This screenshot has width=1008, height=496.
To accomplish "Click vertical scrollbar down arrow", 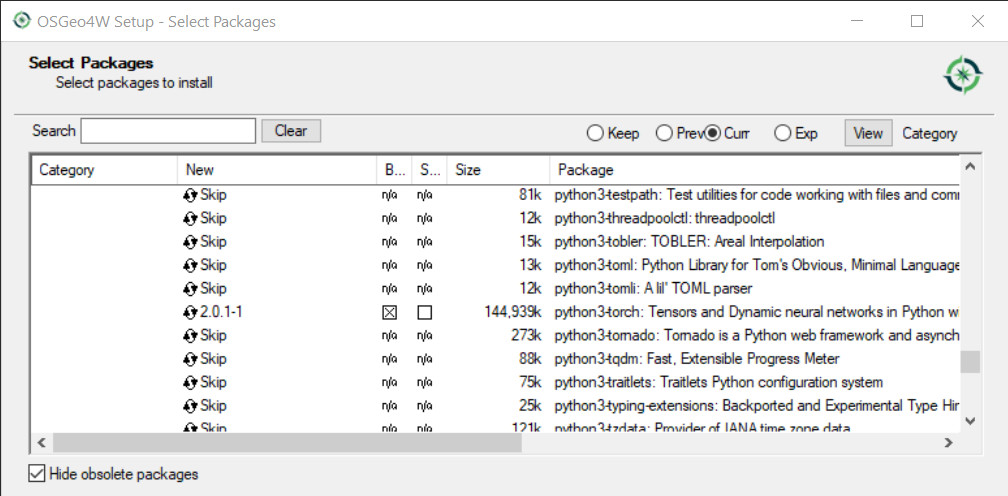I will click(x=970, y=421).
